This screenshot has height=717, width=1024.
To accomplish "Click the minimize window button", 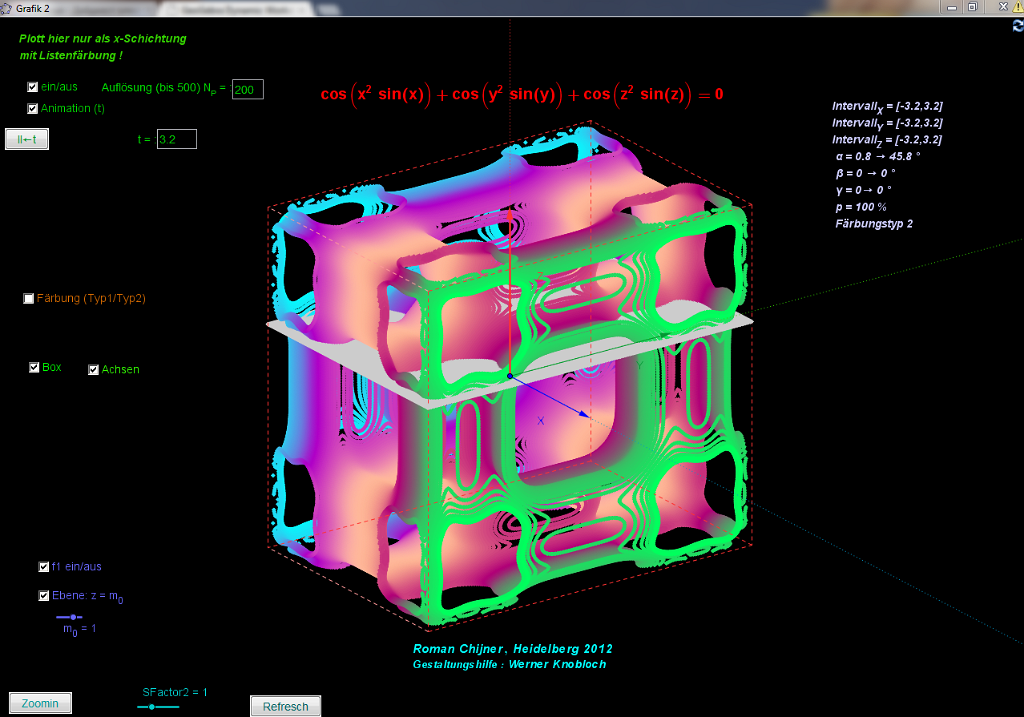I will coord(950,7).
